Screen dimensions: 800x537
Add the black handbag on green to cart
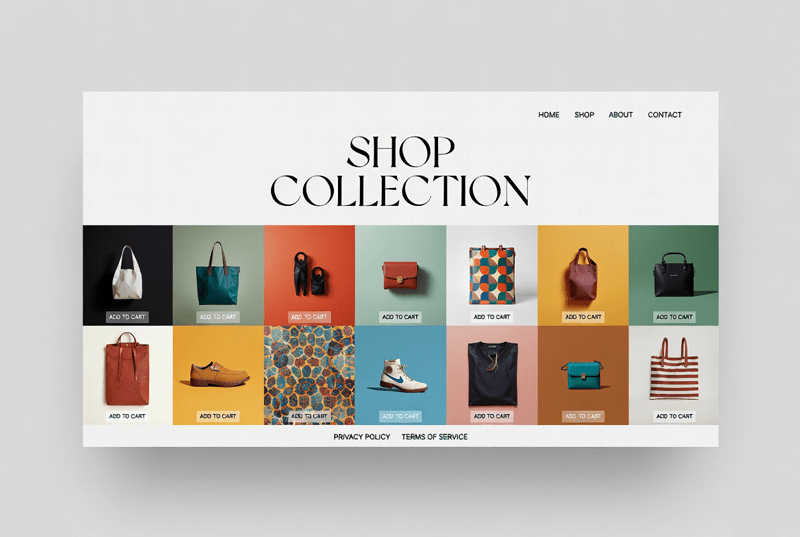coord(674,317)
